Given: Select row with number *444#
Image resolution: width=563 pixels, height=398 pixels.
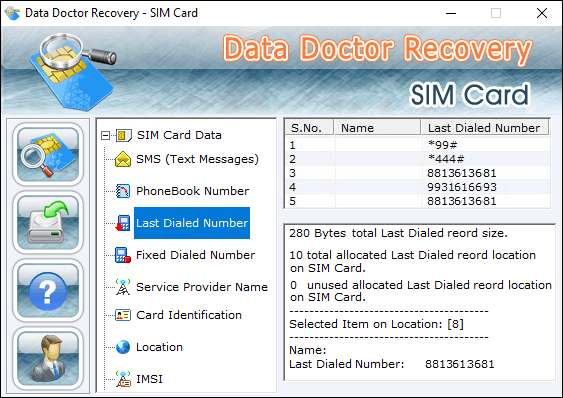Looking at the screenshot, I should pyautogui.click(x=418, y=159).
